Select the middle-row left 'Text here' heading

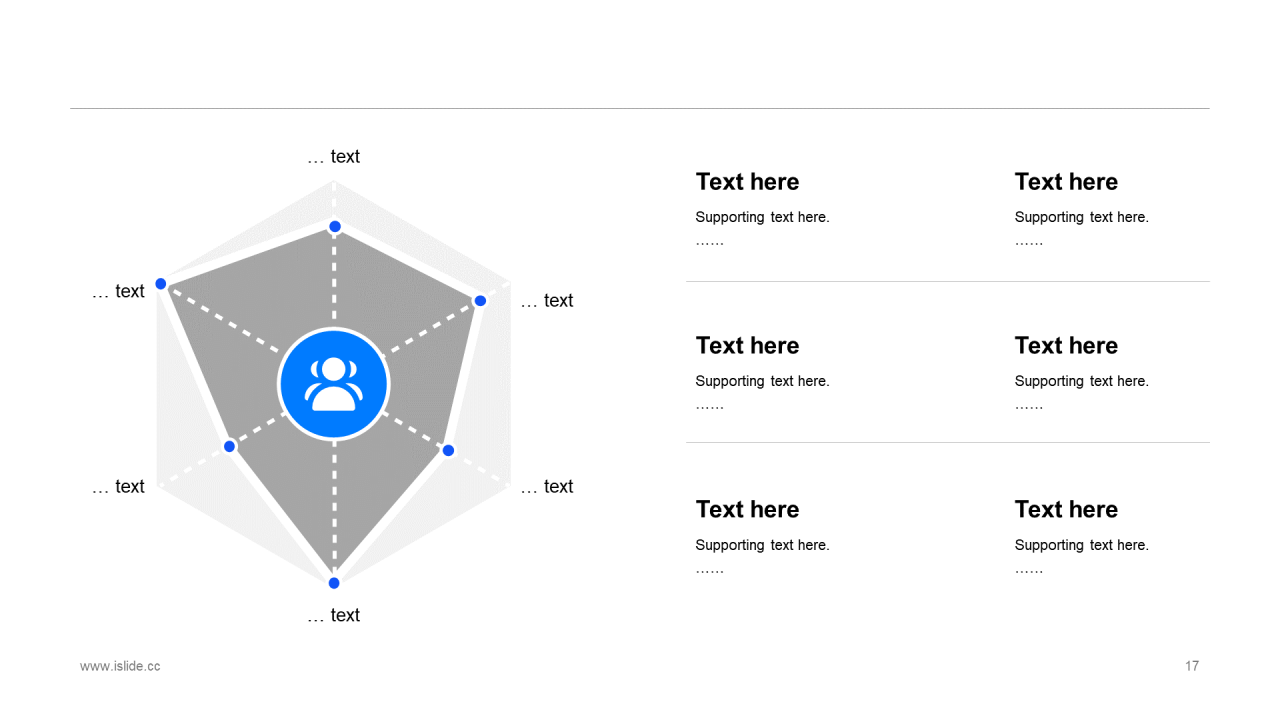747,346
